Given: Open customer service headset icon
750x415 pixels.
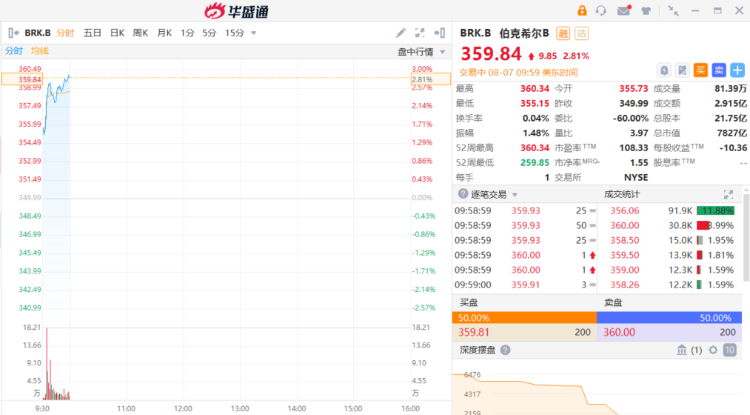Looking at the screenshot, I should point(601,10).
